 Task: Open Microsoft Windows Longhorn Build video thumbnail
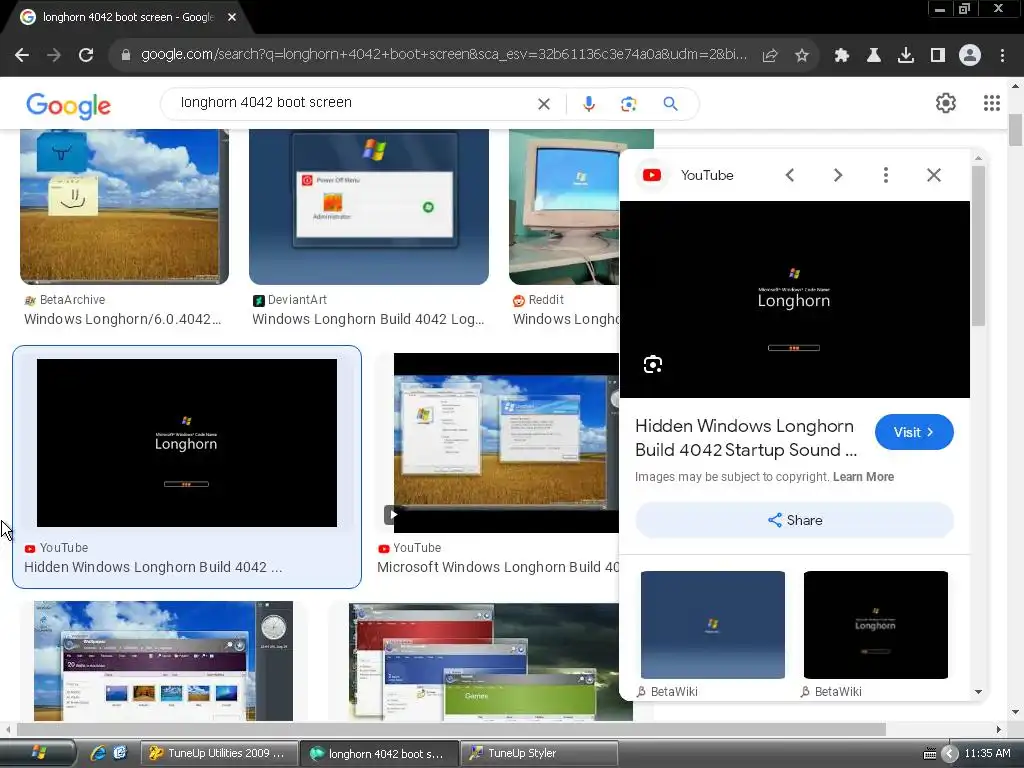tap(506, 443)
